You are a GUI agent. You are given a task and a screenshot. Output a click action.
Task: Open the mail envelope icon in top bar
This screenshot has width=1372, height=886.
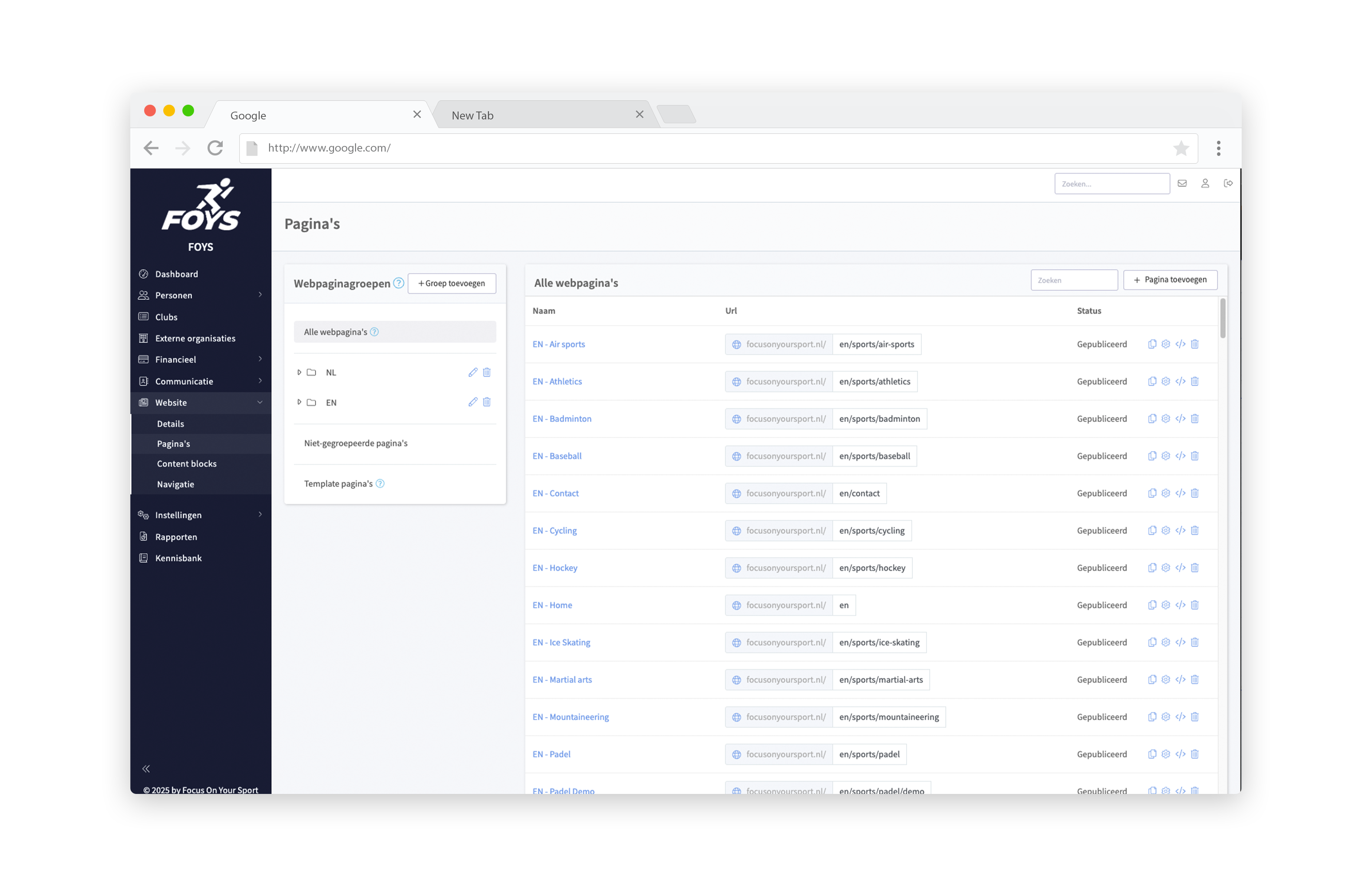pyautogui.click(x=1182, y=184)
